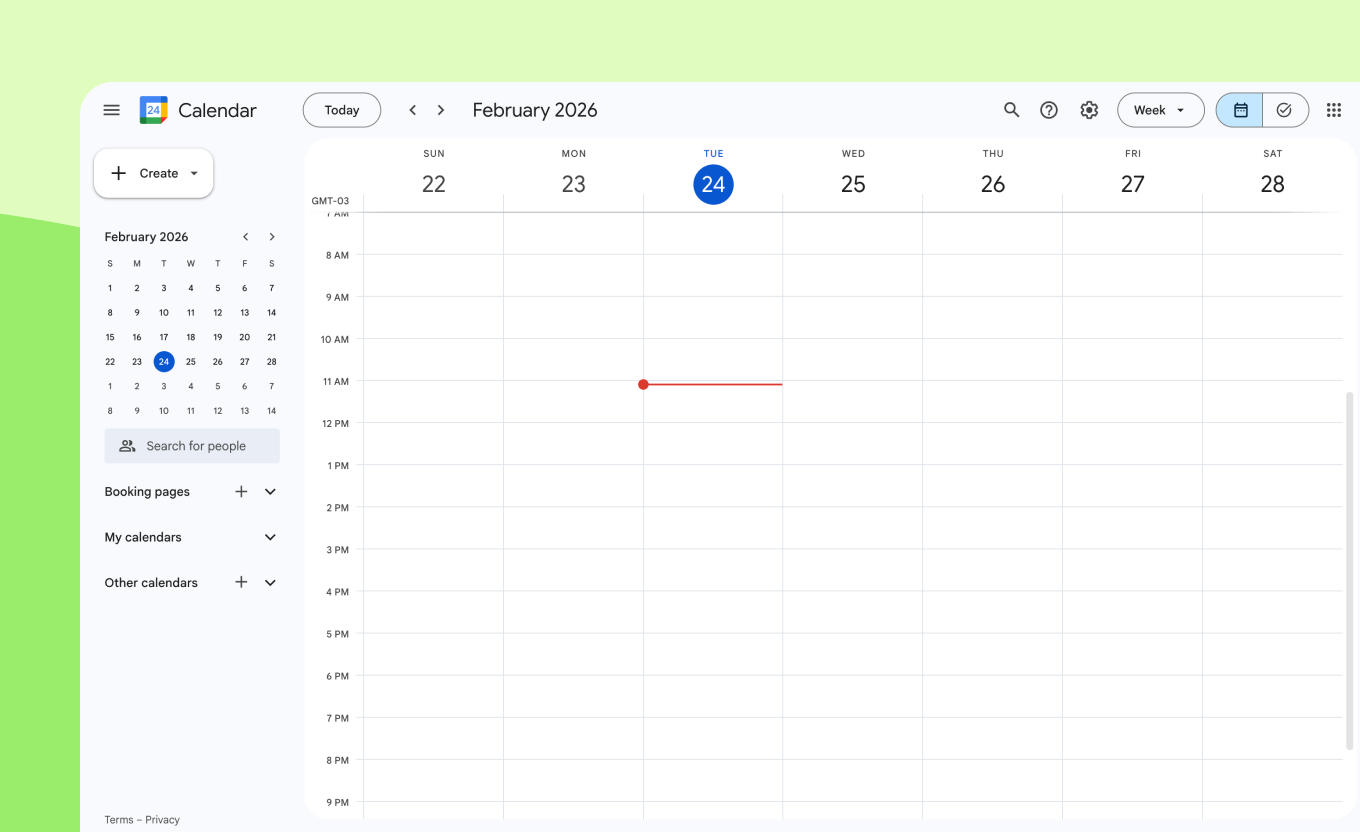Open the Support help icon
The width and height of the screenshot is (1360, 832).
pyautogui.click(x=1048, y=110)
